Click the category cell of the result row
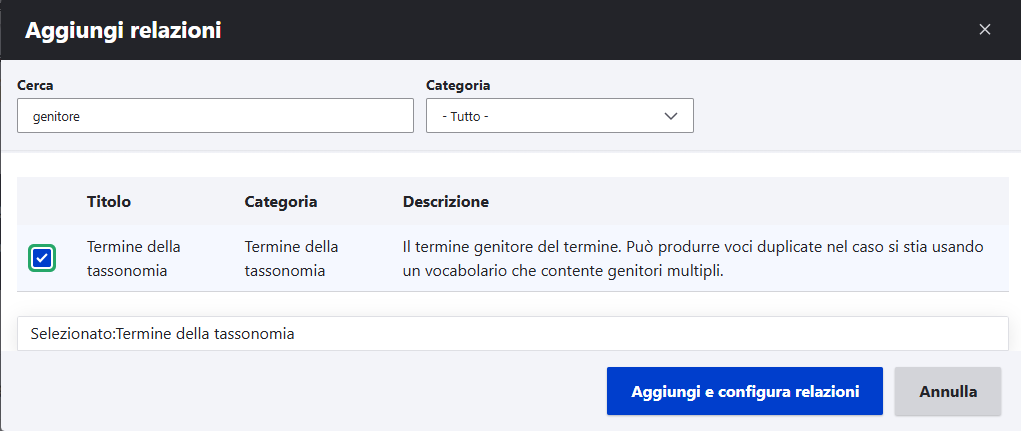The image size is (1021, 431). coord(291,258)
